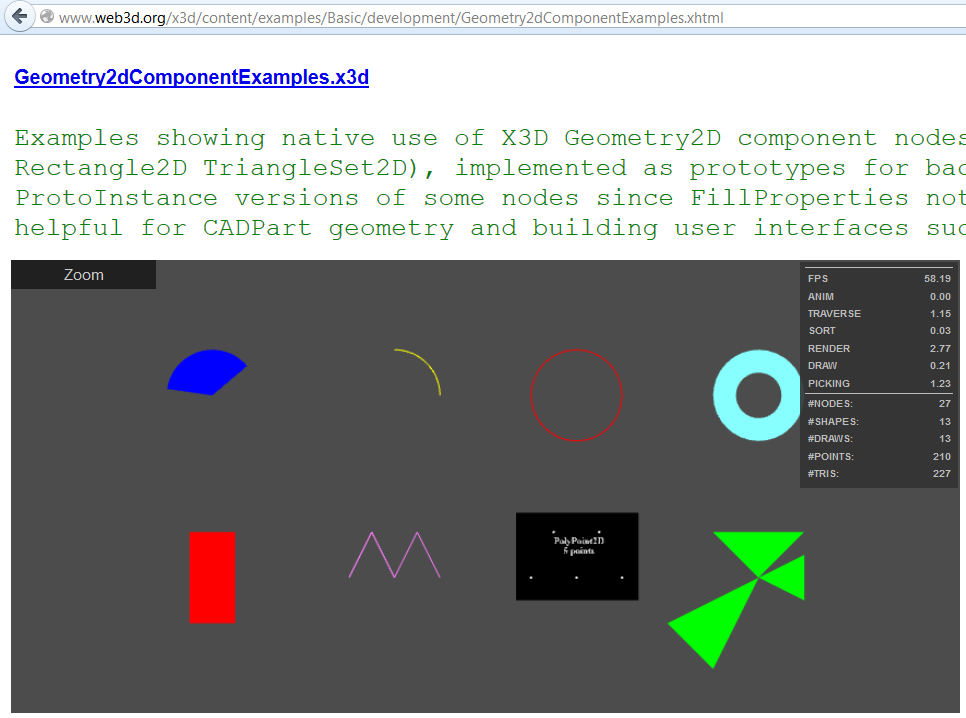Click the #NODES count row
Image resolution: width=966 pixels, height=718 pixels.
pyautogui.click(x=878, y=404)
